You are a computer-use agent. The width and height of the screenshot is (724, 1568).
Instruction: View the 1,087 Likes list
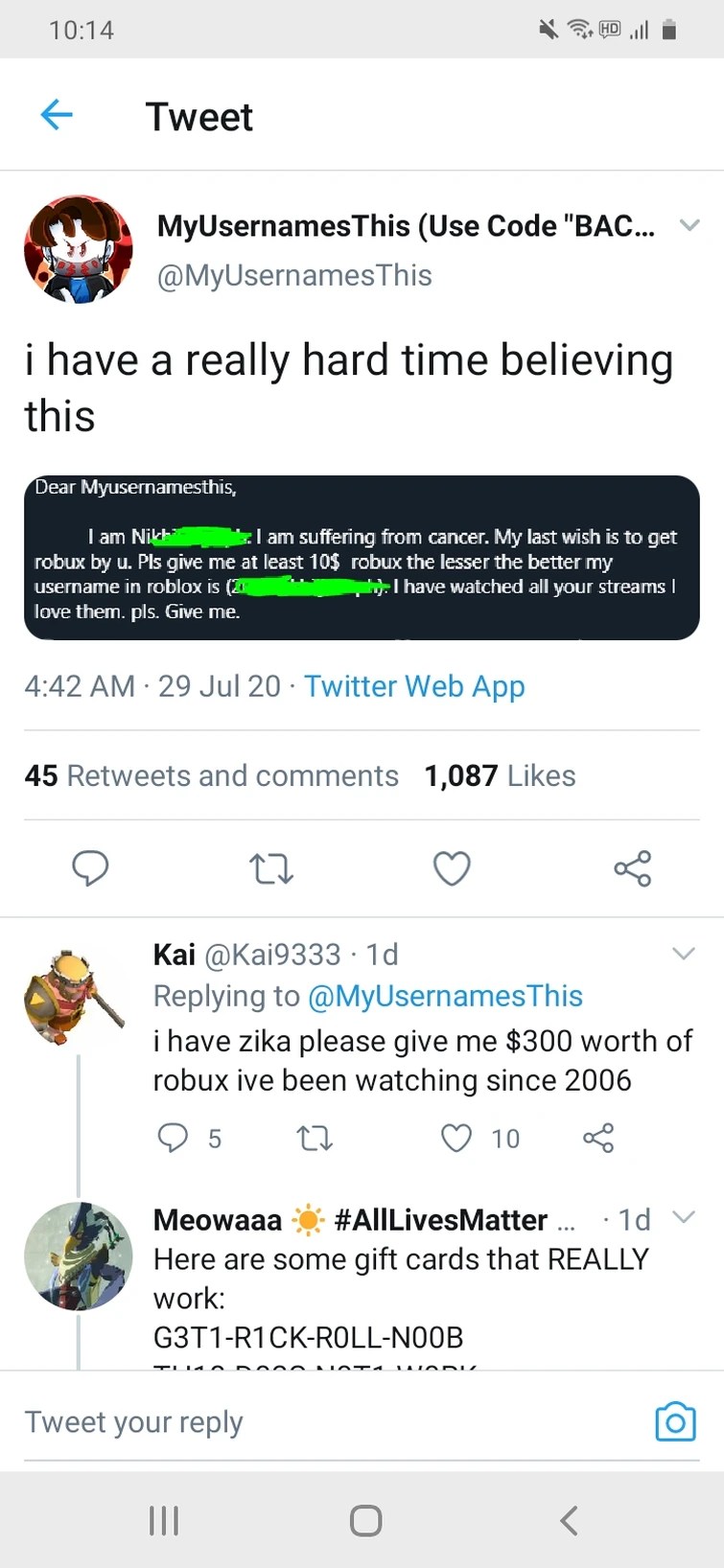pyautogui.click(x=500, y=775)
